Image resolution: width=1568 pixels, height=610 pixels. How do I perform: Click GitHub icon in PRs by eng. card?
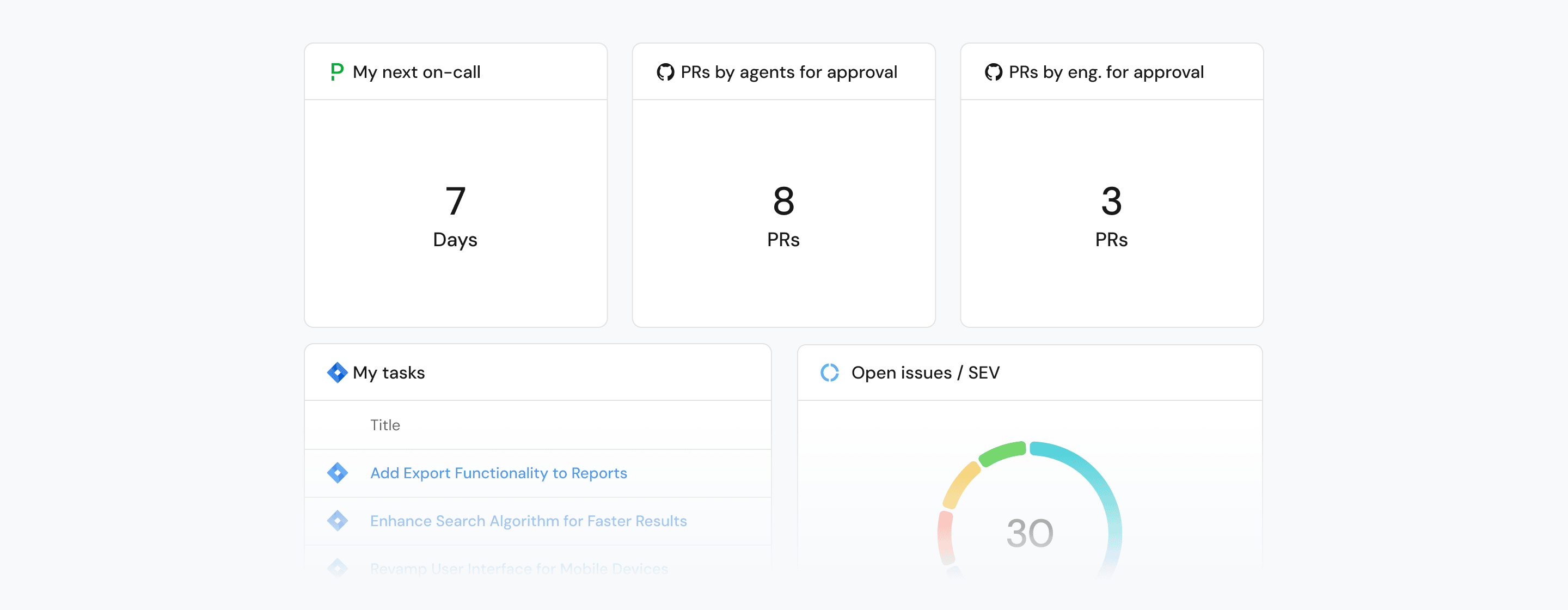pos(994,72)
